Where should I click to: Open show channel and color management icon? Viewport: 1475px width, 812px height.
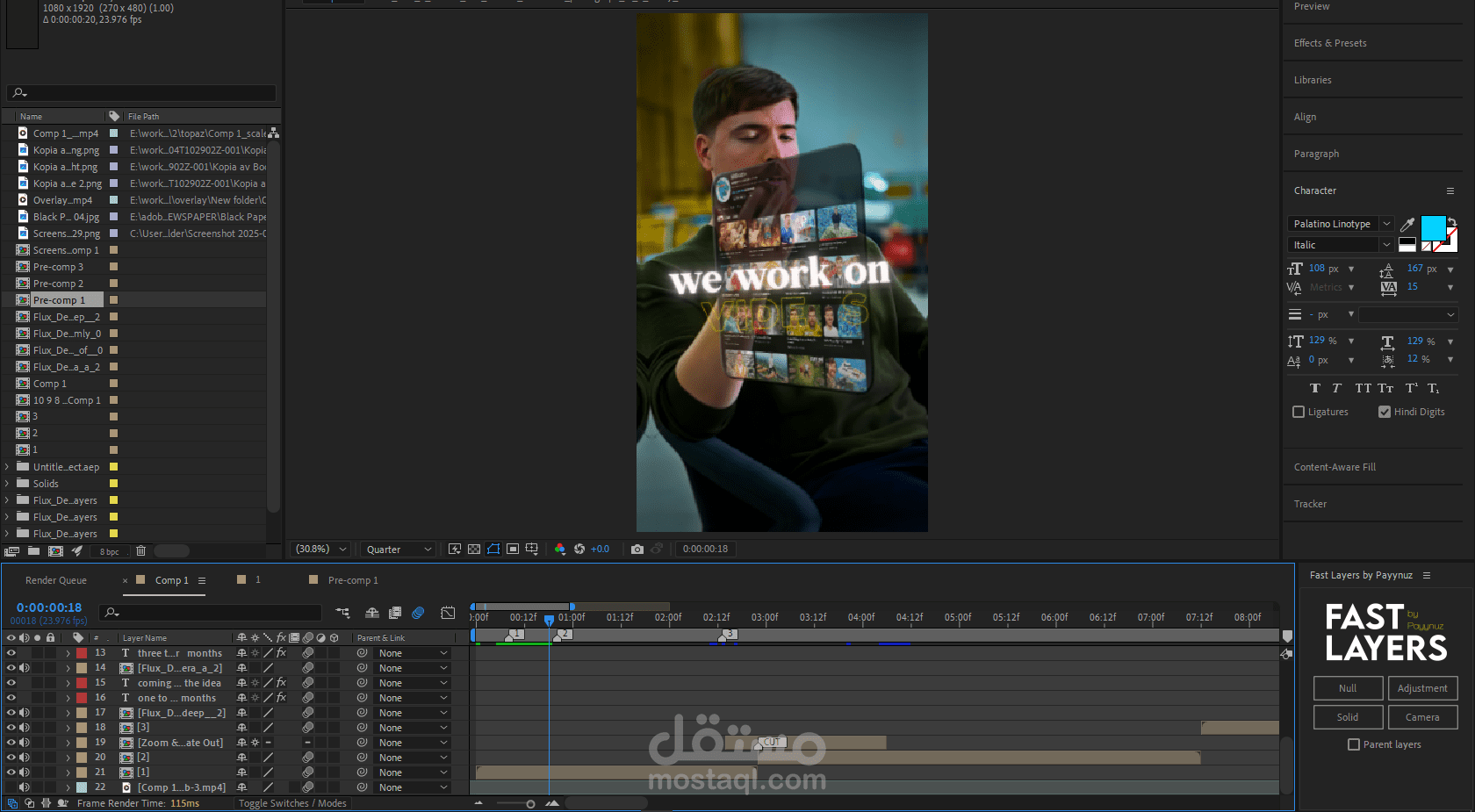tap(560, 549)
